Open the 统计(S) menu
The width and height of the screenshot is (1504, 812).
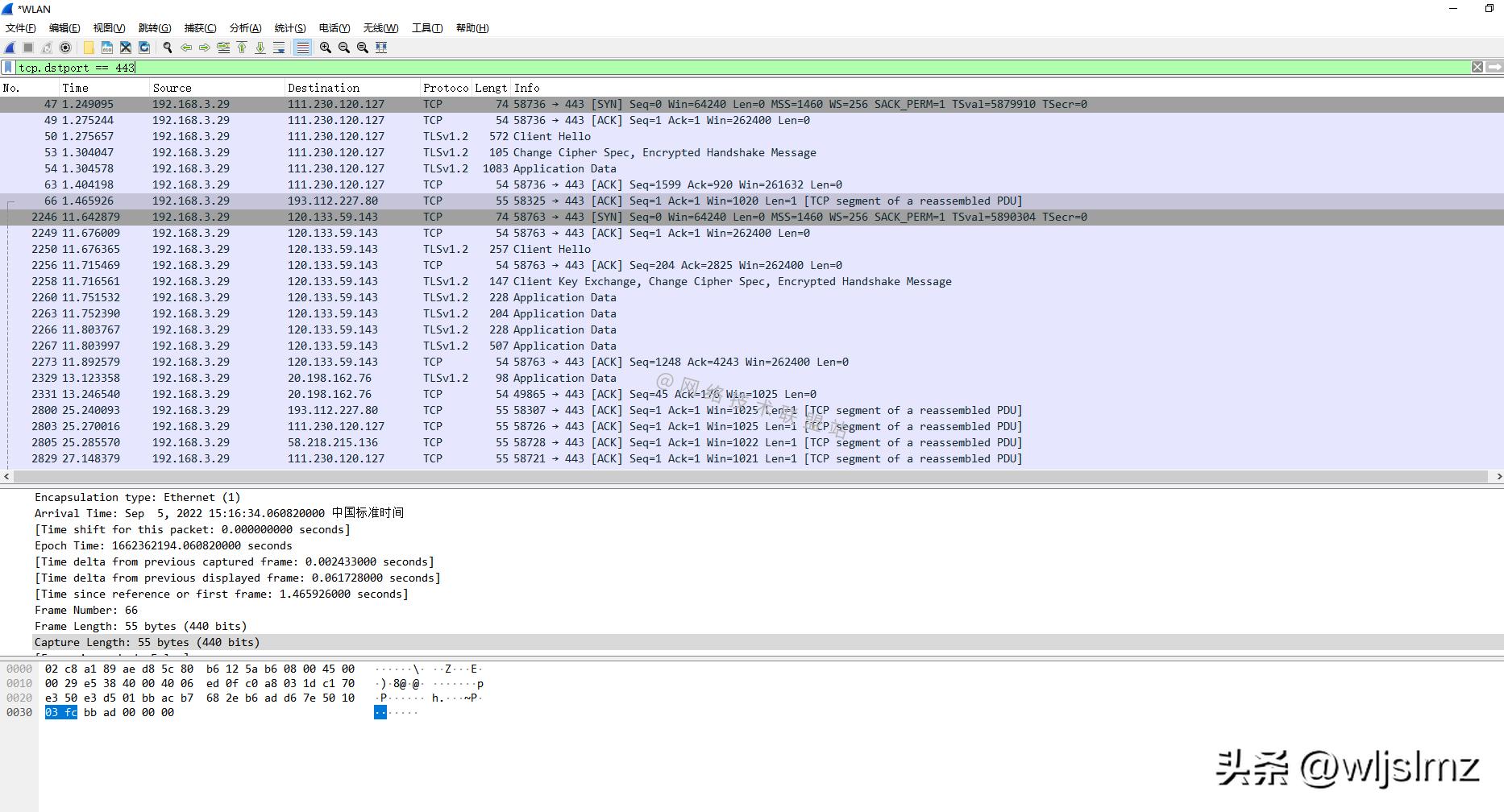[290, 28]
